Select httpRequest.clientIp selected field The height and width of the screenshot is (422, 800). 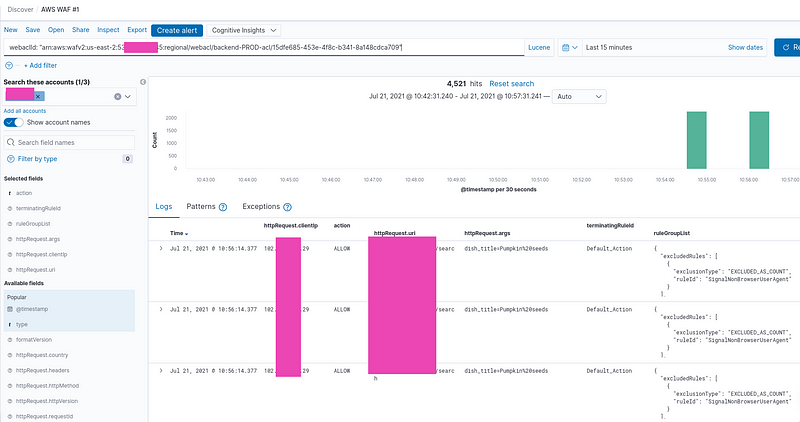pos(41,254)
